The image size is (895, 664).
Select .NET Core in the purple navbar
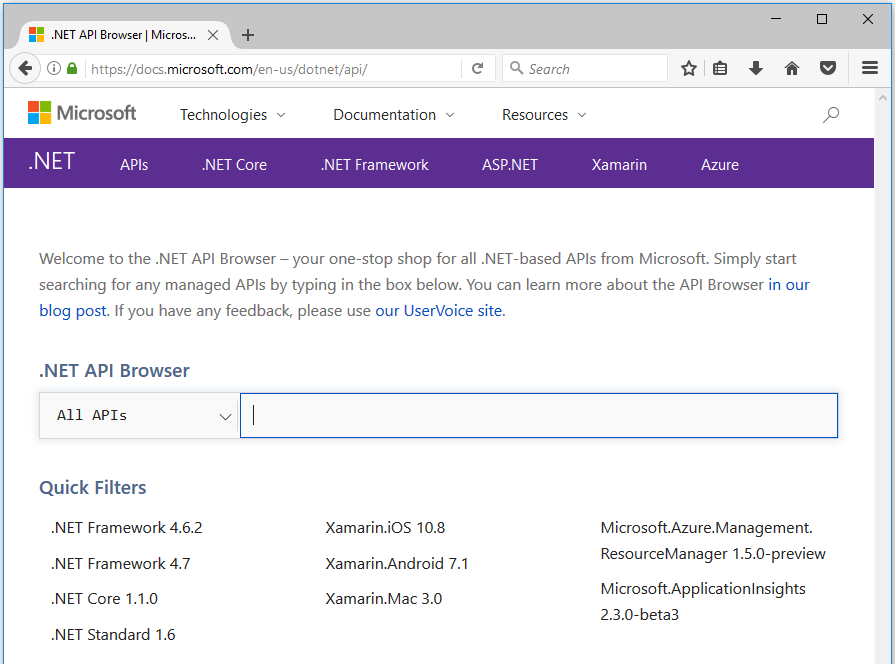pyautogui.click(x=234, y=165)
